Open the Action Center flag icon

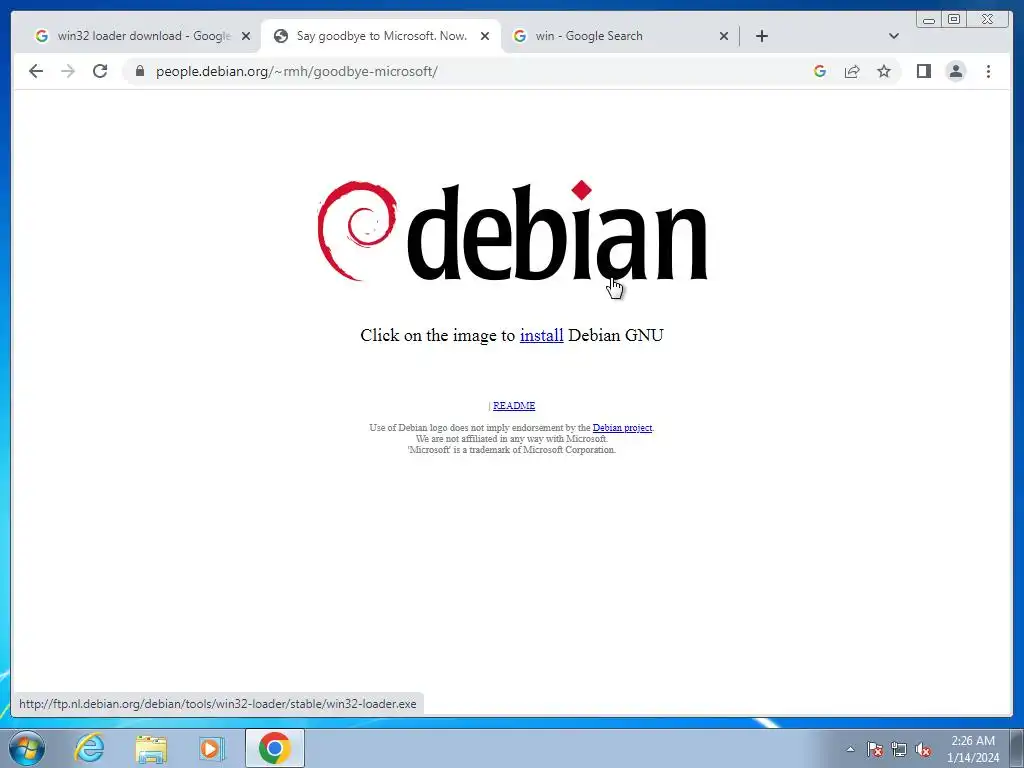click(874, 749)
